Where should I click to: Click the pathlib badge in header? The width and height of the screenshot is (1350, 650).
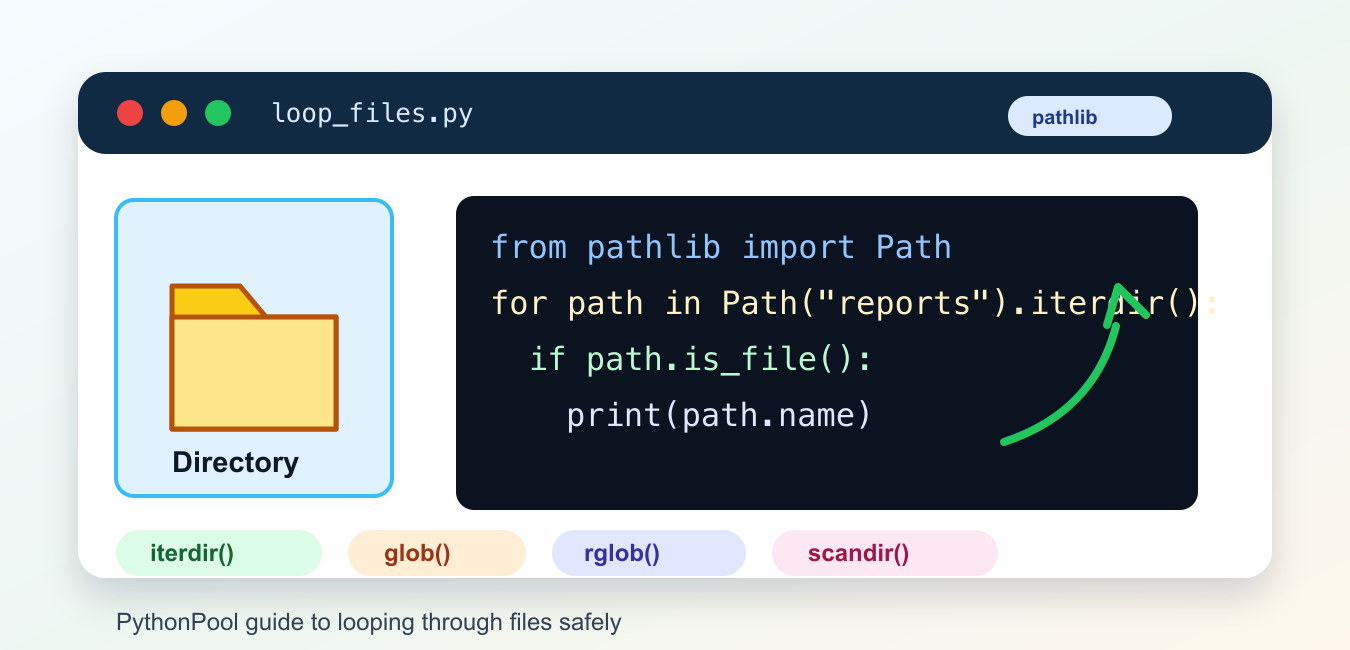1089,116
